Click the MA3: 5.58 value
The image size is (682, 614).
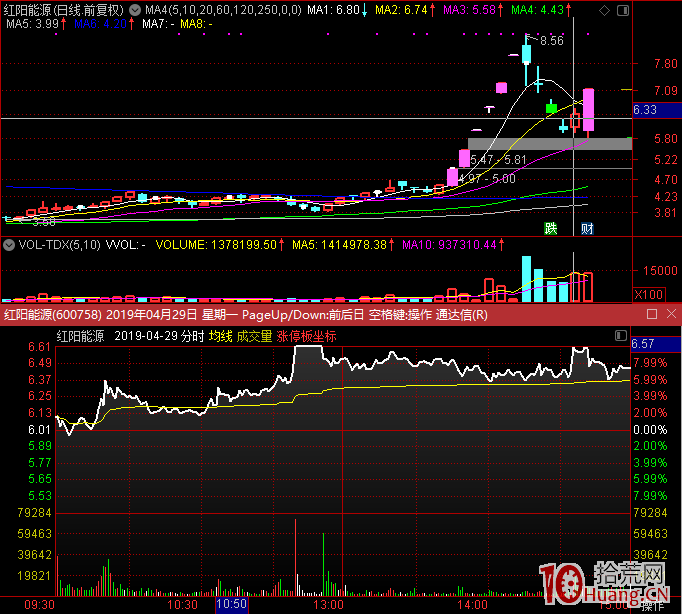tap(469, 10)
